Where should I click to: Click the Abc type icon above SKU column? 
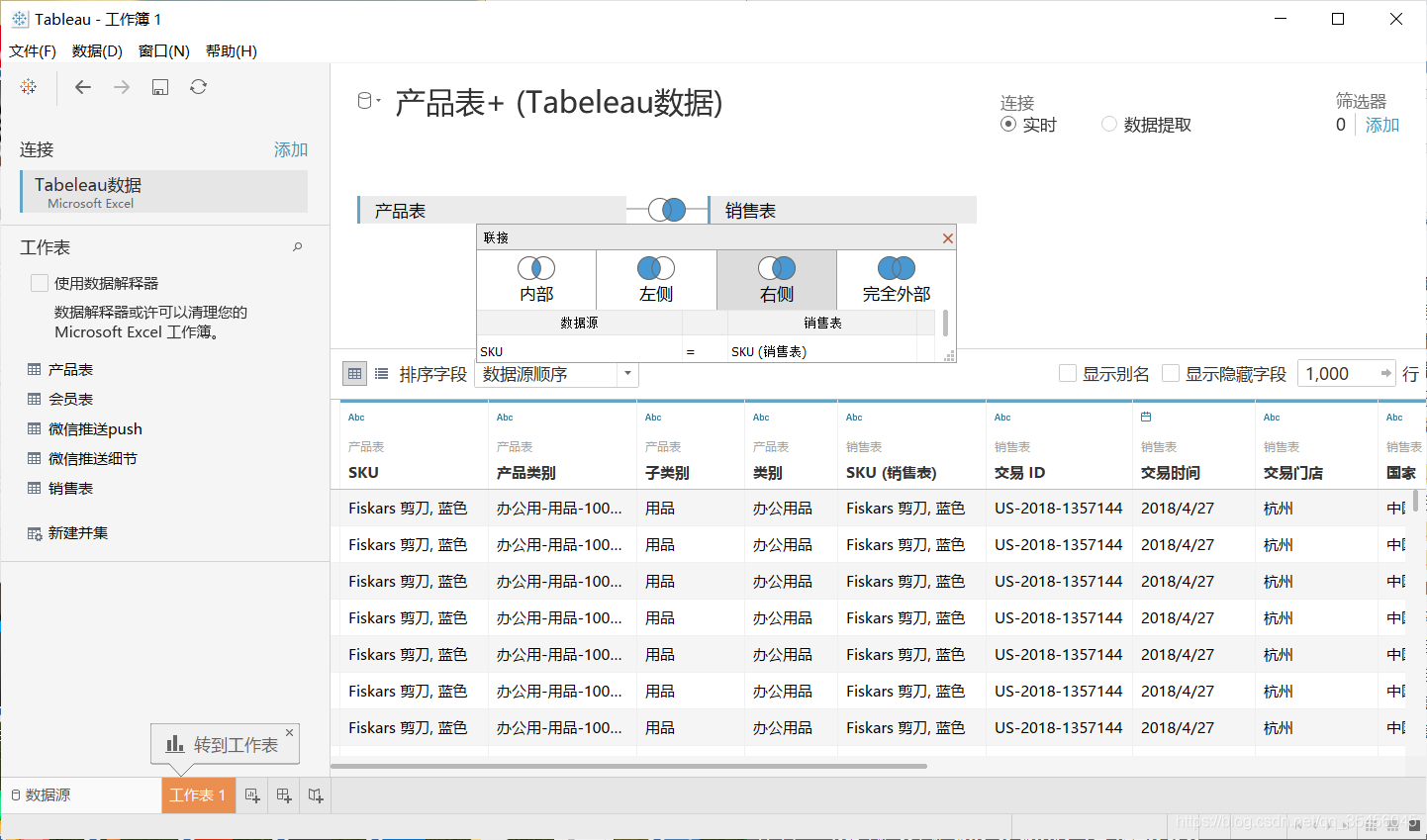point(356,418)
